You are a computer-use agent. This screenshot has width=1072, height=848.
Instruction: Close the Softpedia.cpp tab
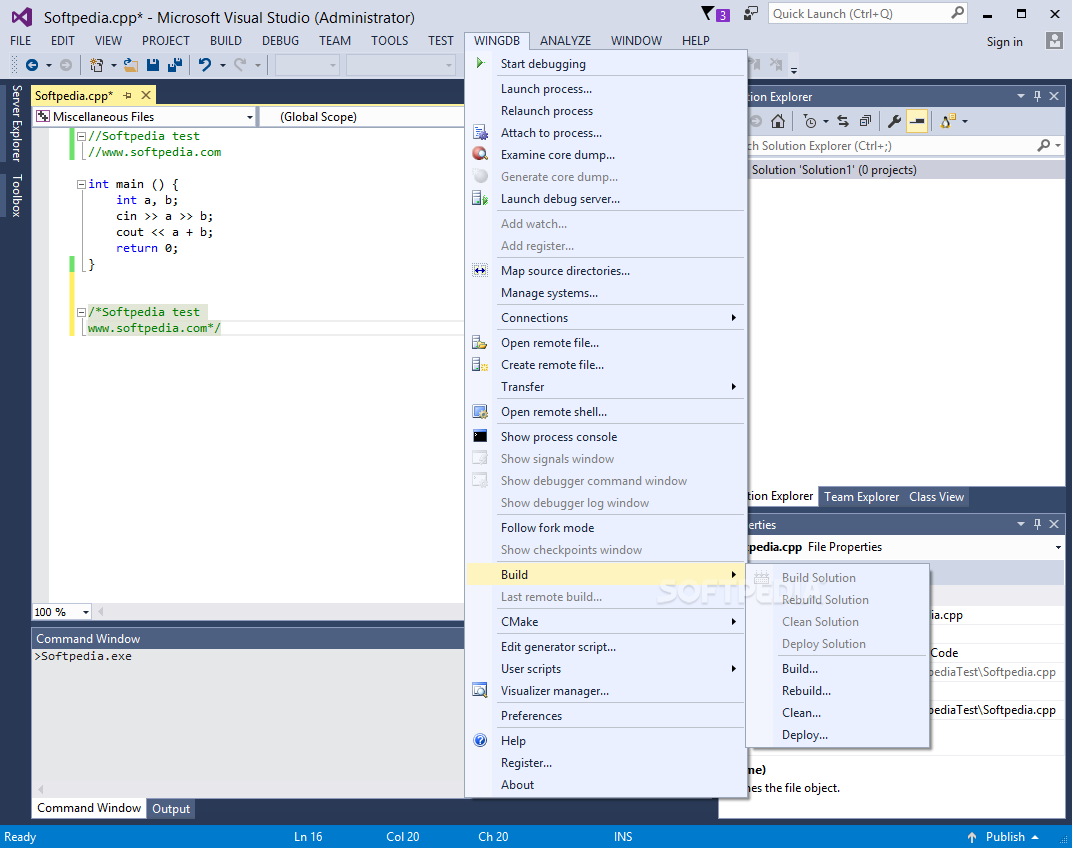[146, 95]
